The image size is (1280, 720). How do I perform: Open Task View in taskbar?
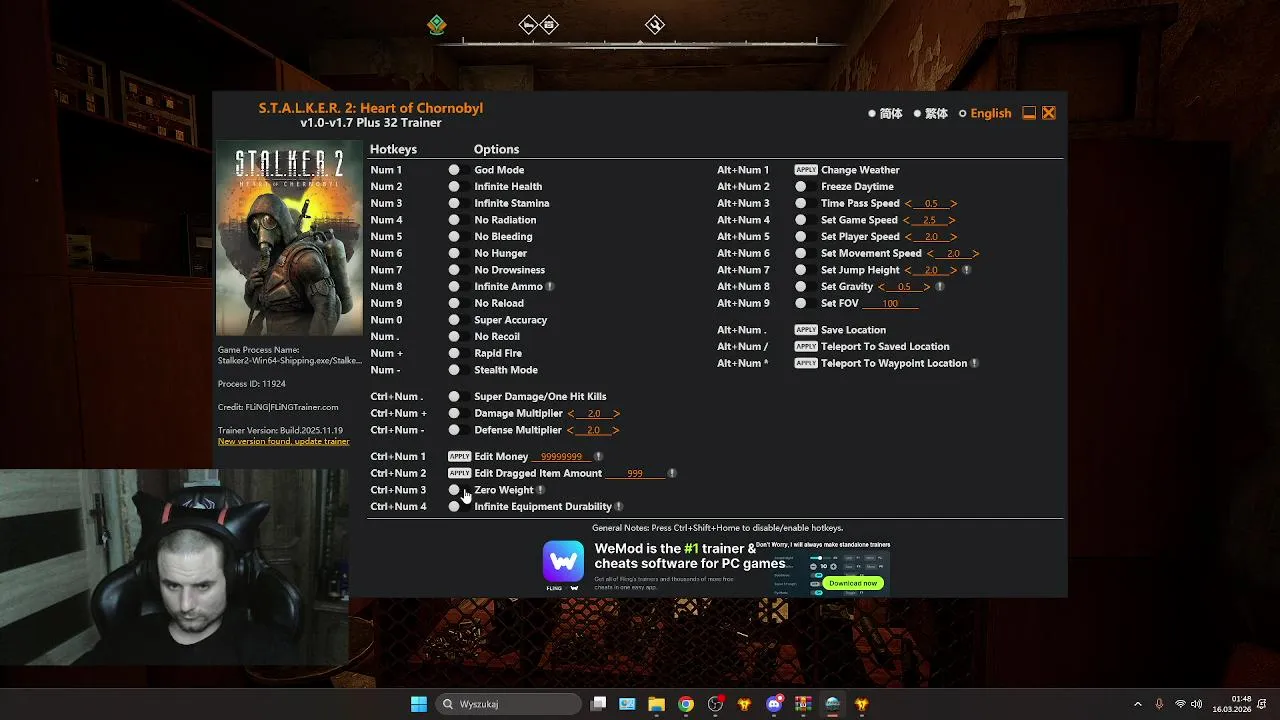point(598,704)
